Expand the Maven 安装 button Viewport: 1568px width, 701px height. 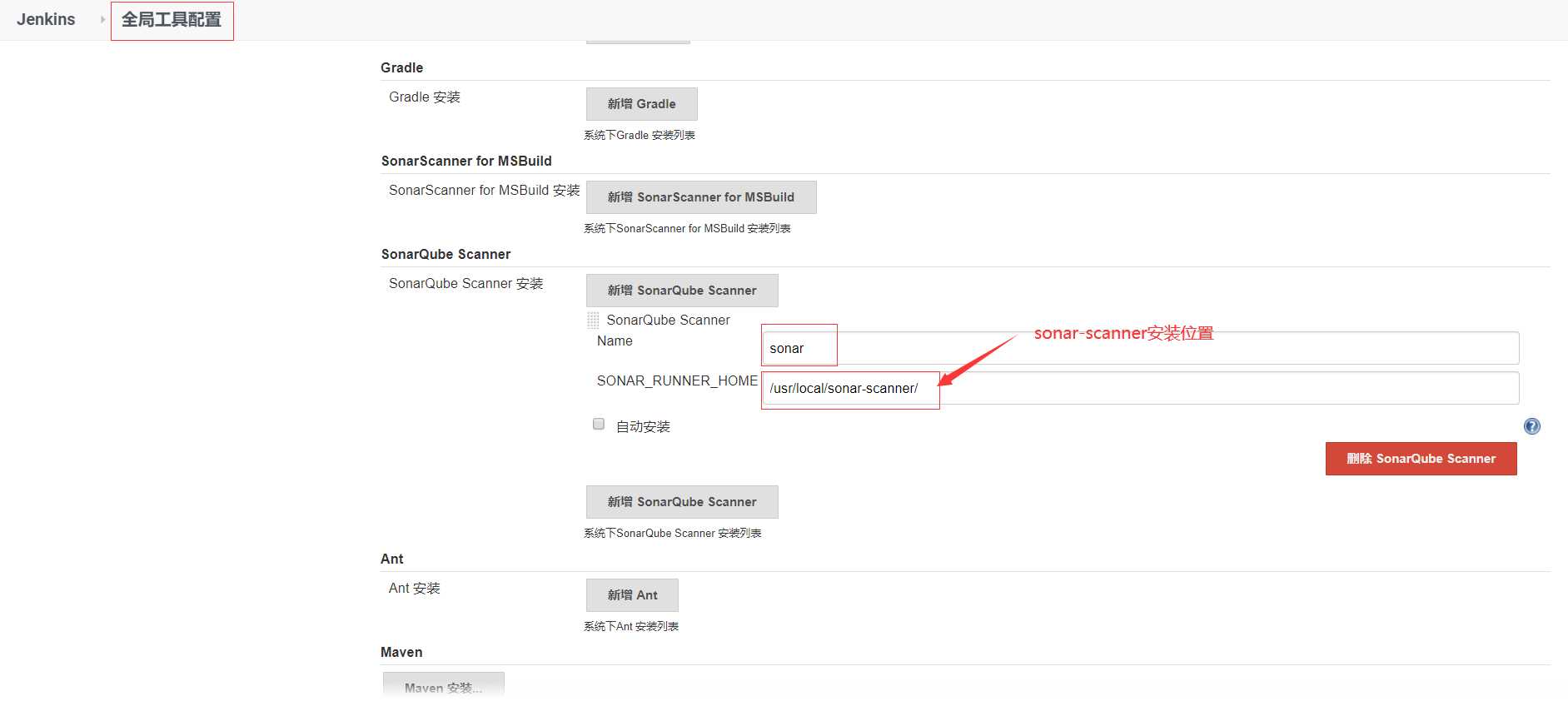(443, 686)
